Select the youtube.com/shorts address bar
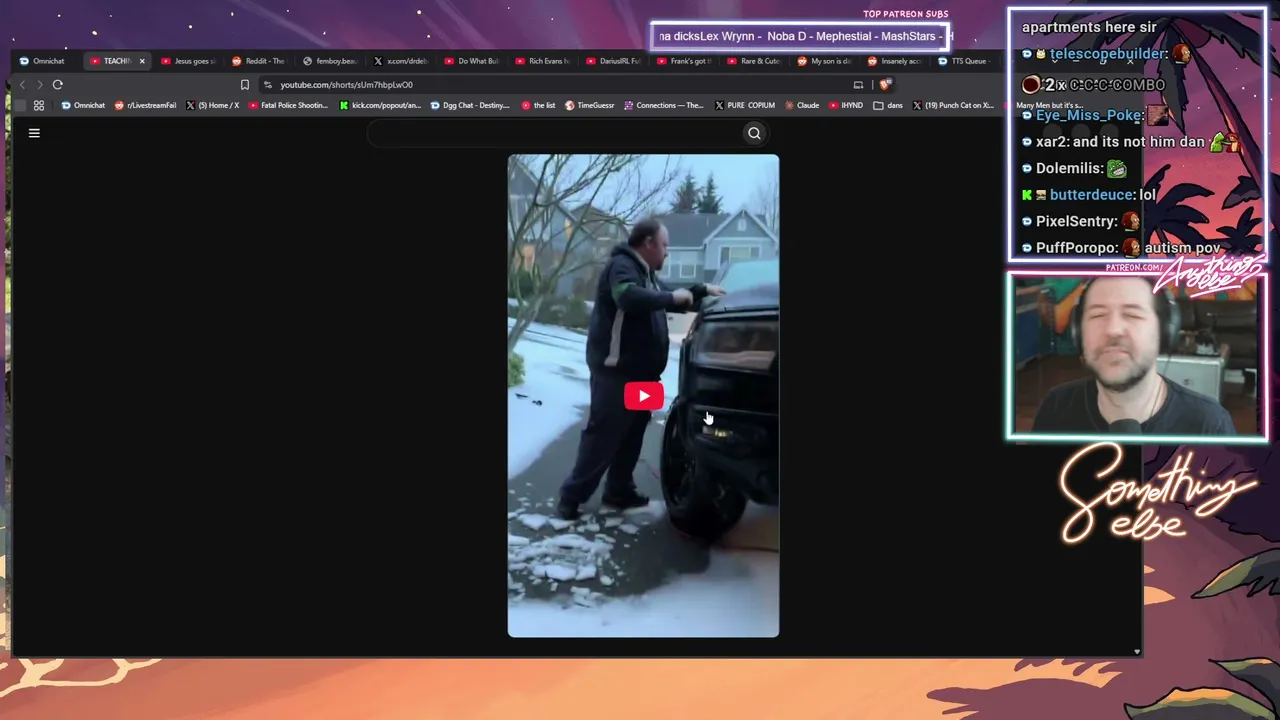The width and height of the screenshot is (1280, 720). coord(346,85)
